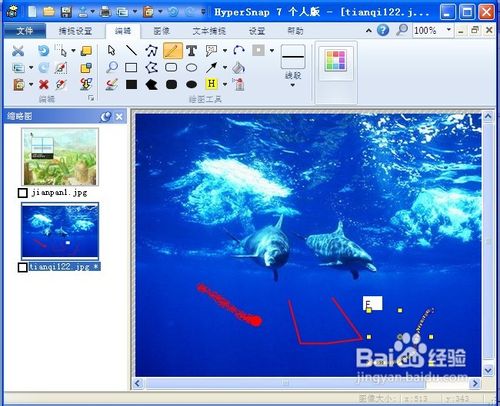Click the Undo arrow in the ribbon edit group

(x=43, y=51)
